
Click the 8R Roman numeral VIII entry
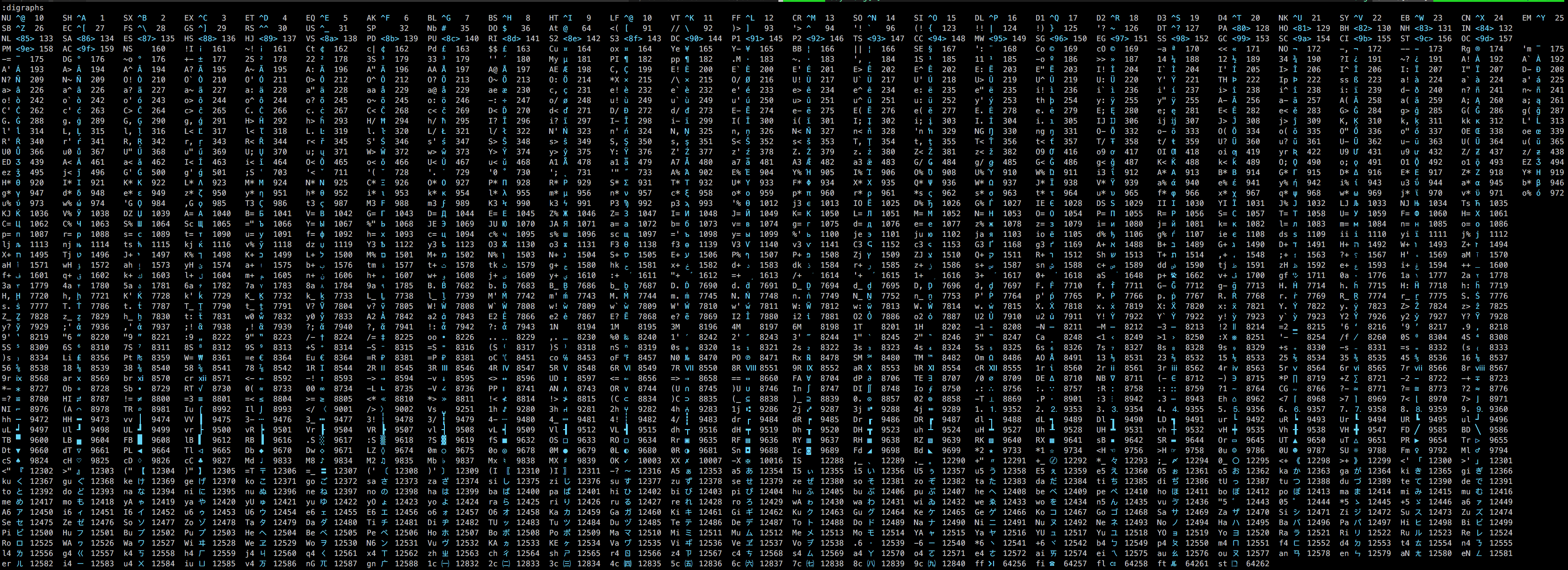click(x=751, y=368)
